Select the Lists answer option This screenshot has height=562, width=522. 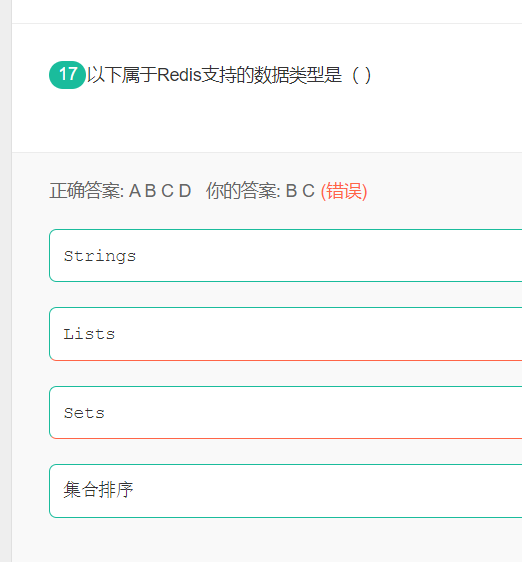point(285,334)
